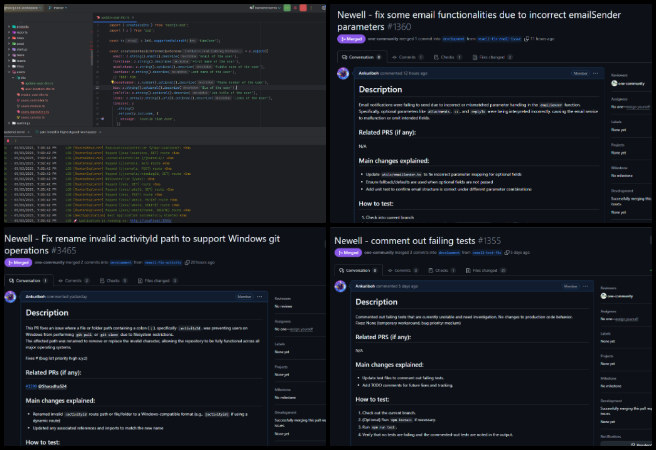This screenshot has height=450, width=656.
Task: Open the Checks tab in PR #1355
Action: point(442,271)
